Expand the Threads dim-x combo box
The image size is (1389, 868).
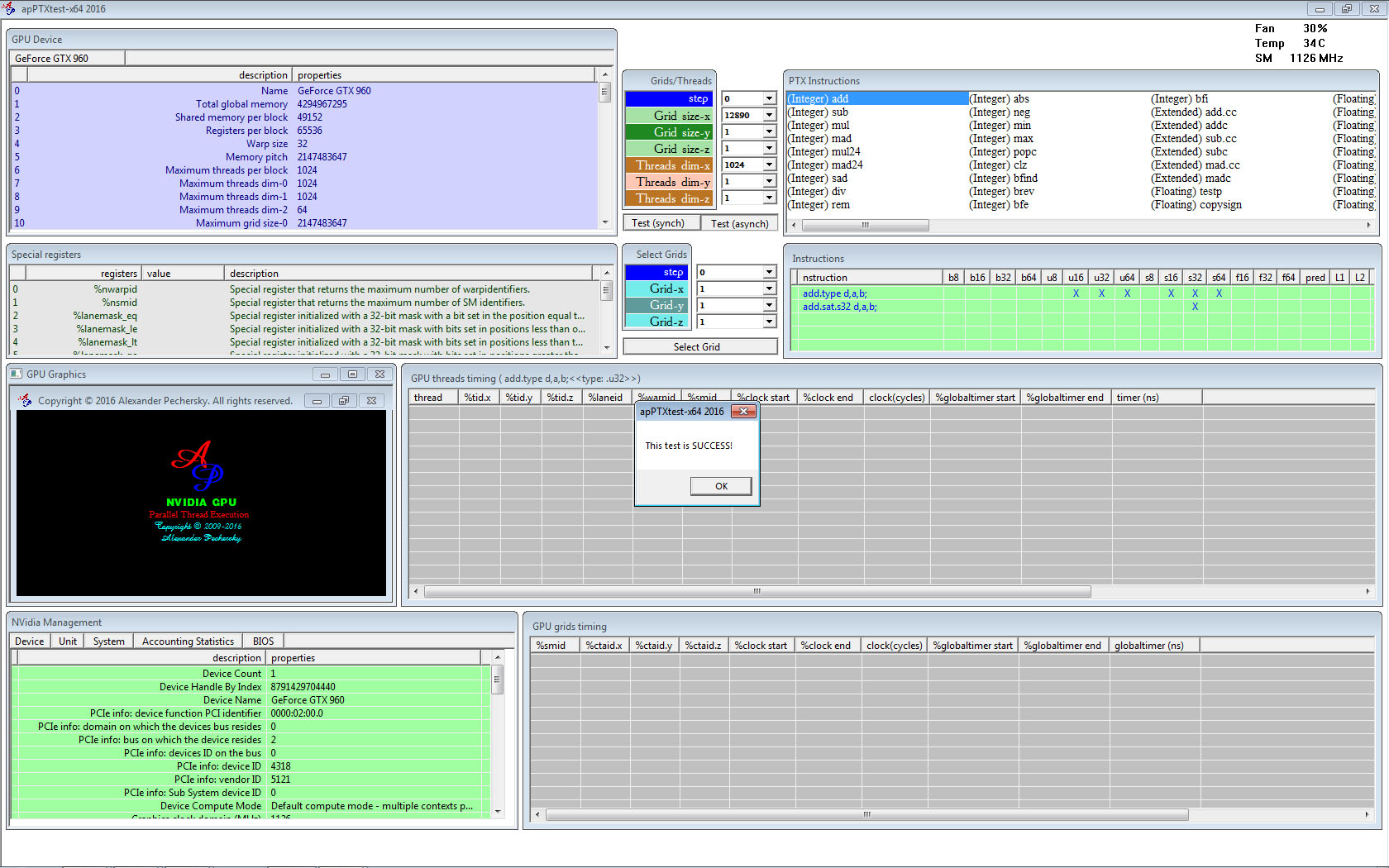click(x=769, y=165)
